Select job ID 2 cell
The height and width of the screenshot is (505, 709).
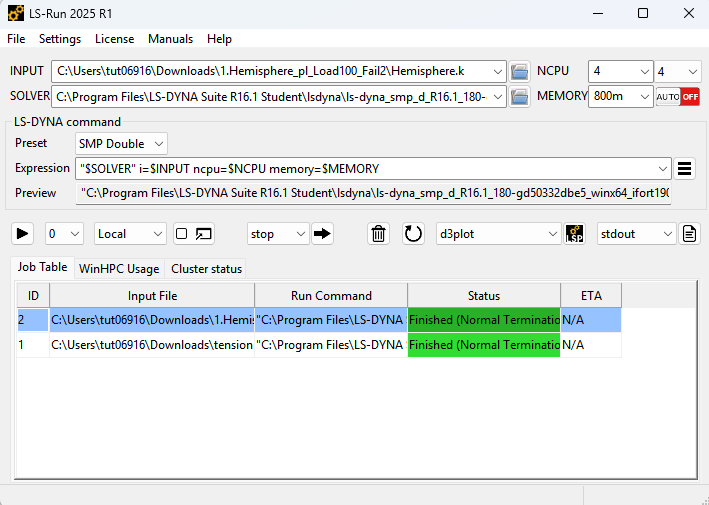point(33,320)
